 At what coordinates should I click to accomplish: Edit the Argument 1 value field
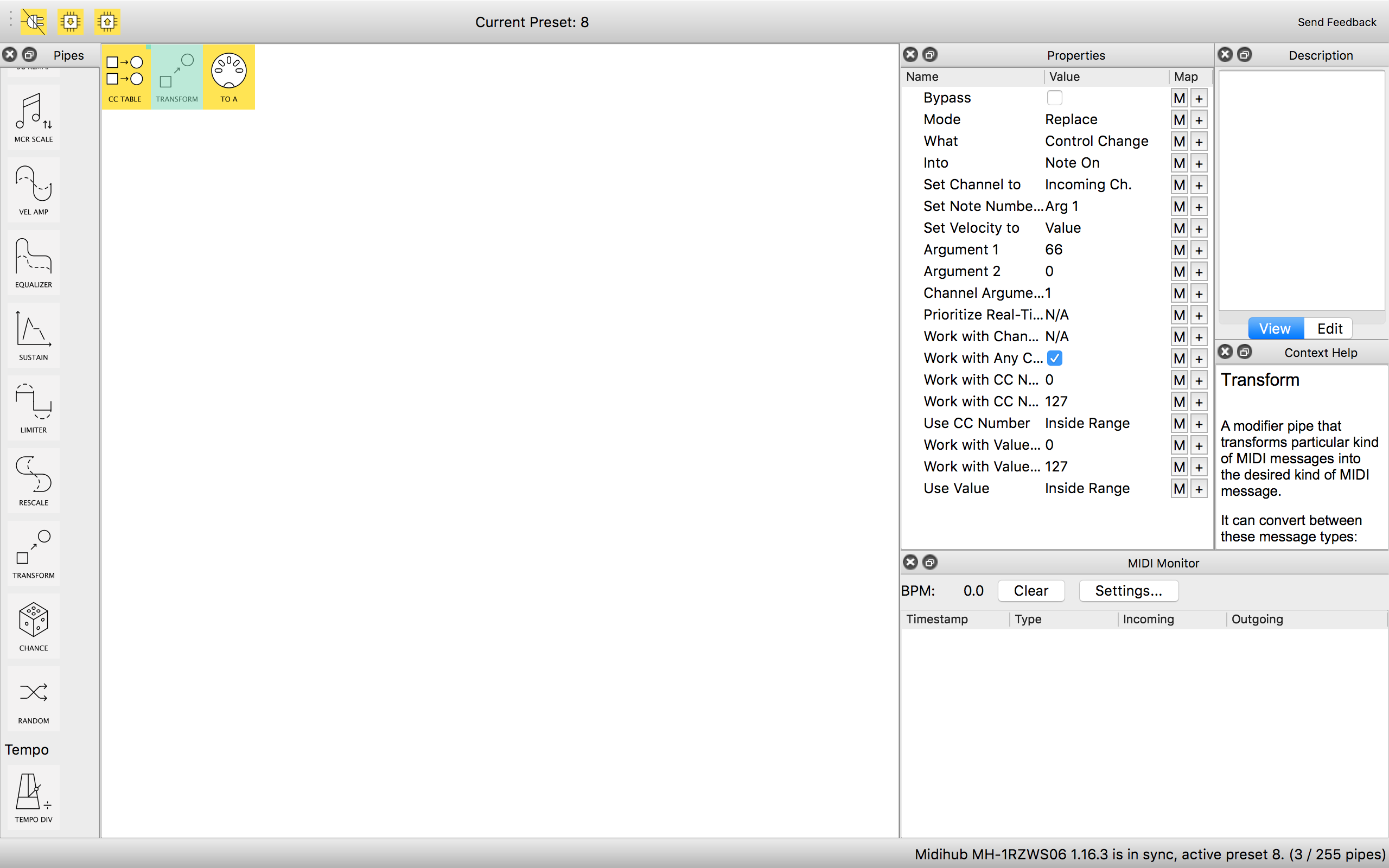tap(1053, 250)
